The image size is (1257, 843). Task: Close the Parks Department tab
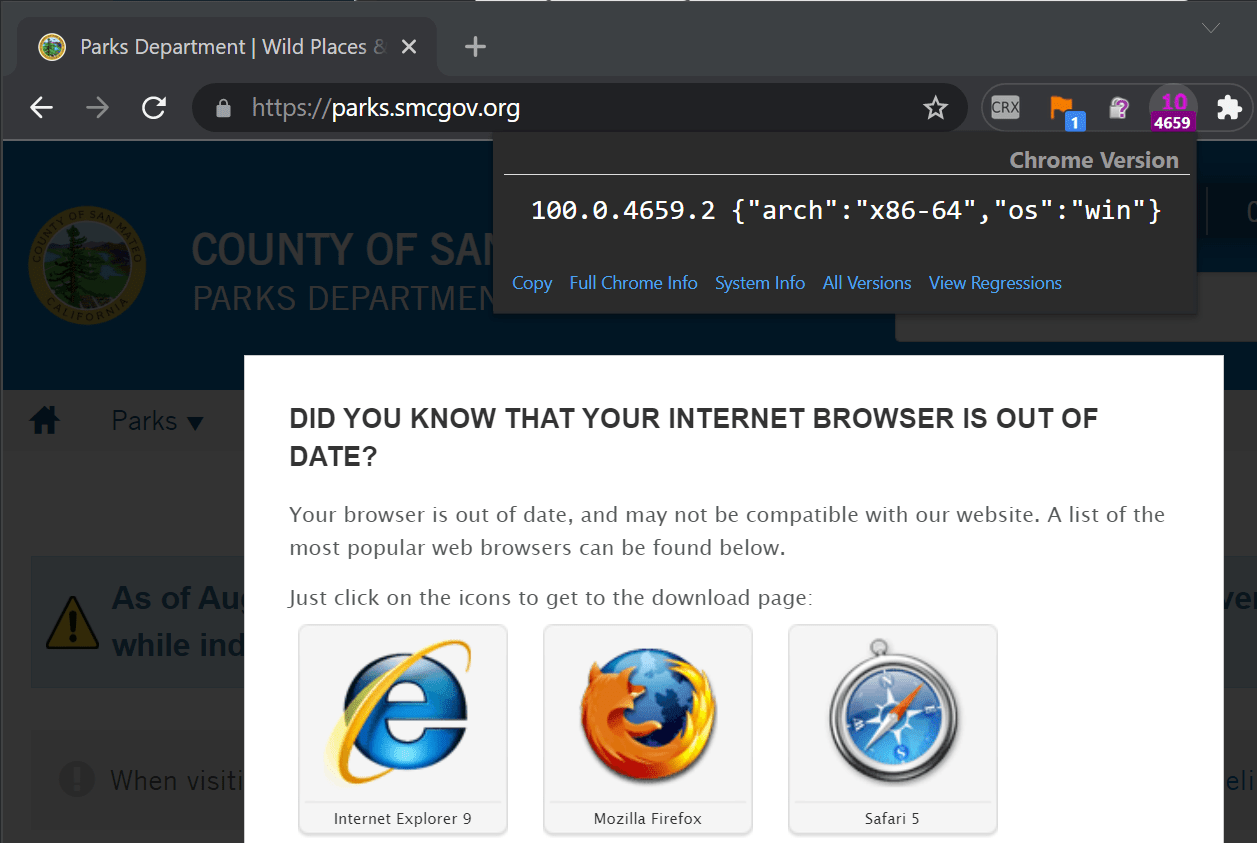(409, 47)
